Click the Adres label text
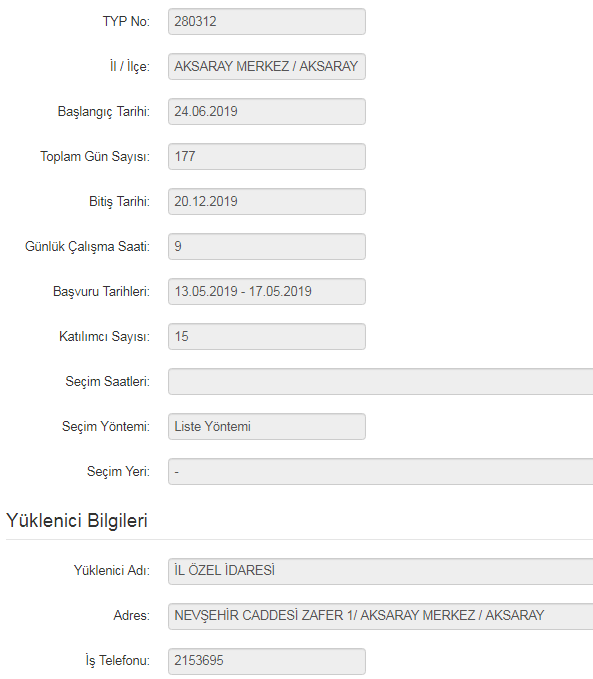Screen dimensions: 593x679 point(132,615)
